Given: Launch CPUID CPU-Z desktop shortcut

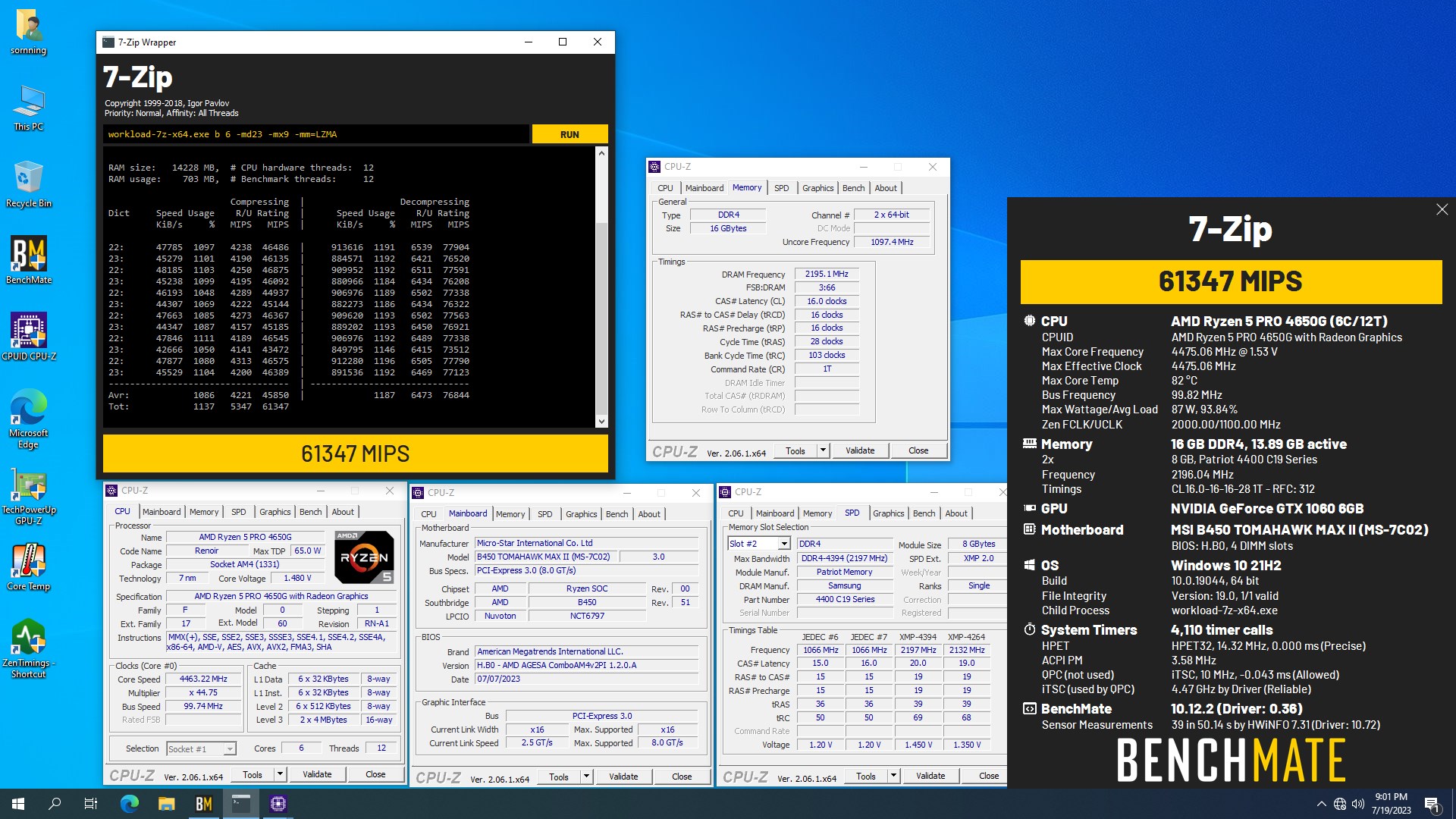Looking at the screenshot, I should click(x=28, y=337).
